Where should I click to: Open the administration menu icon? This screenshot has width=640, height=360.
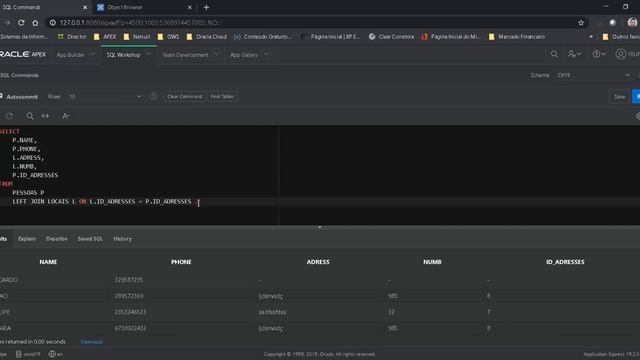[x=574, y=54]
